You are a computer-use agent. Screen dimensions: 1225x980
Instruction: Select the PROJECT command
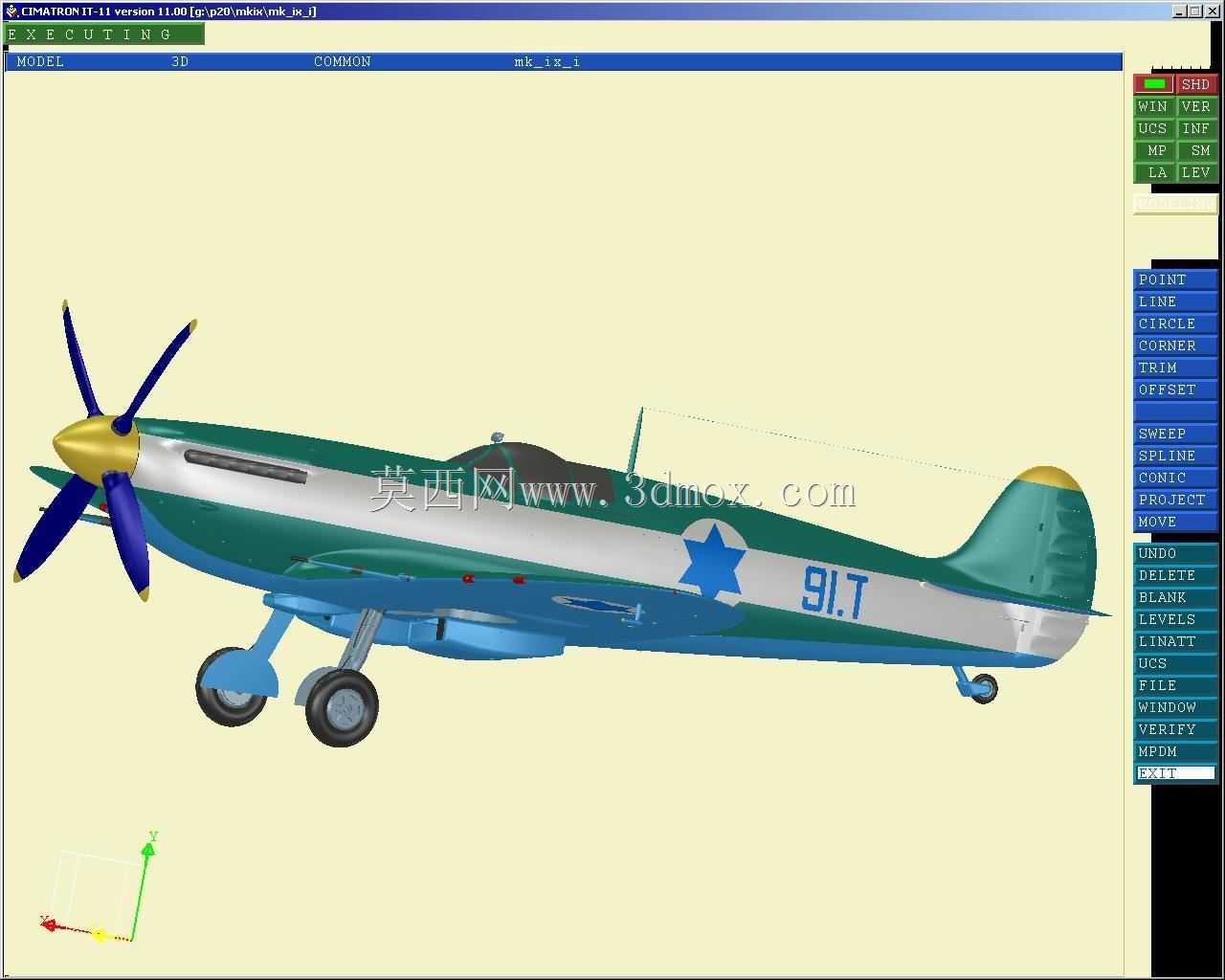tap(1175, 500)
